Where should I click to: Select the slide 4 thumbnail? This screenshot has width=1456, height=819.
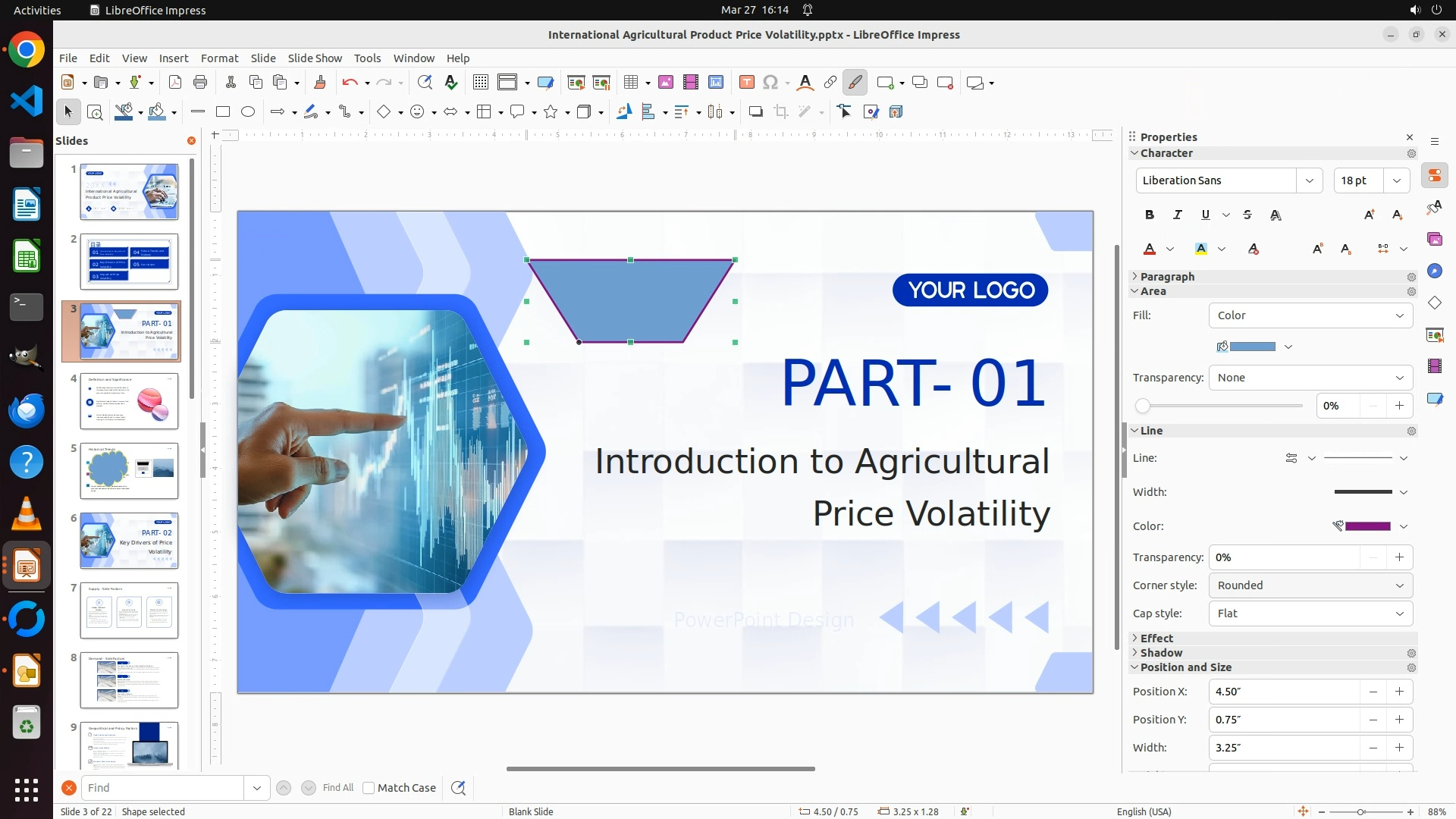tap(129, 401)
